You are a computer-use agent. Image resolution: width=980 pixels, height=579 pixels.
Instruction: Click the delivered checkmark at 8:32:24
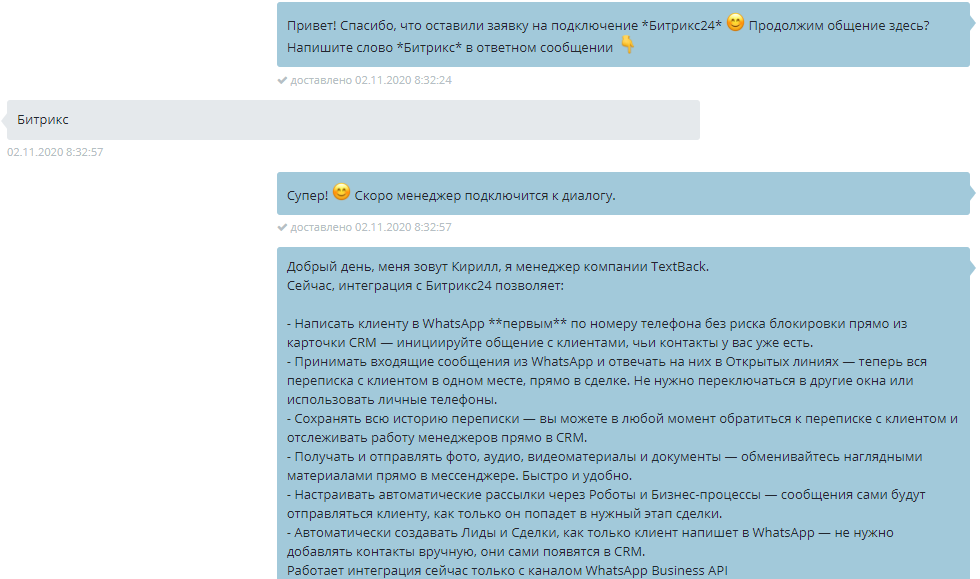point(282,80)
